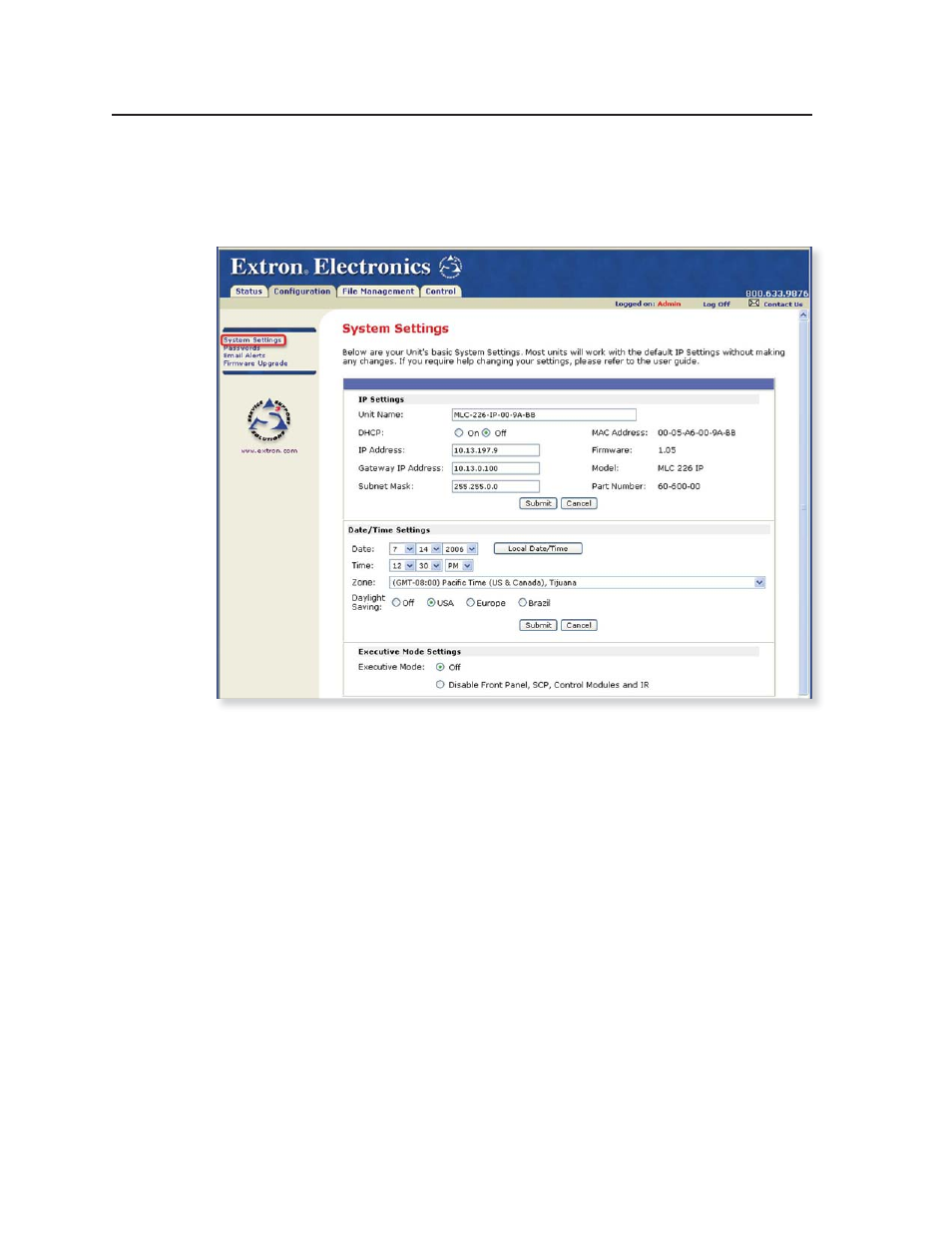Open the Time minutes dropdown showing 30
The width and height of the screenshot is (952, 1233).
[429, 565]
